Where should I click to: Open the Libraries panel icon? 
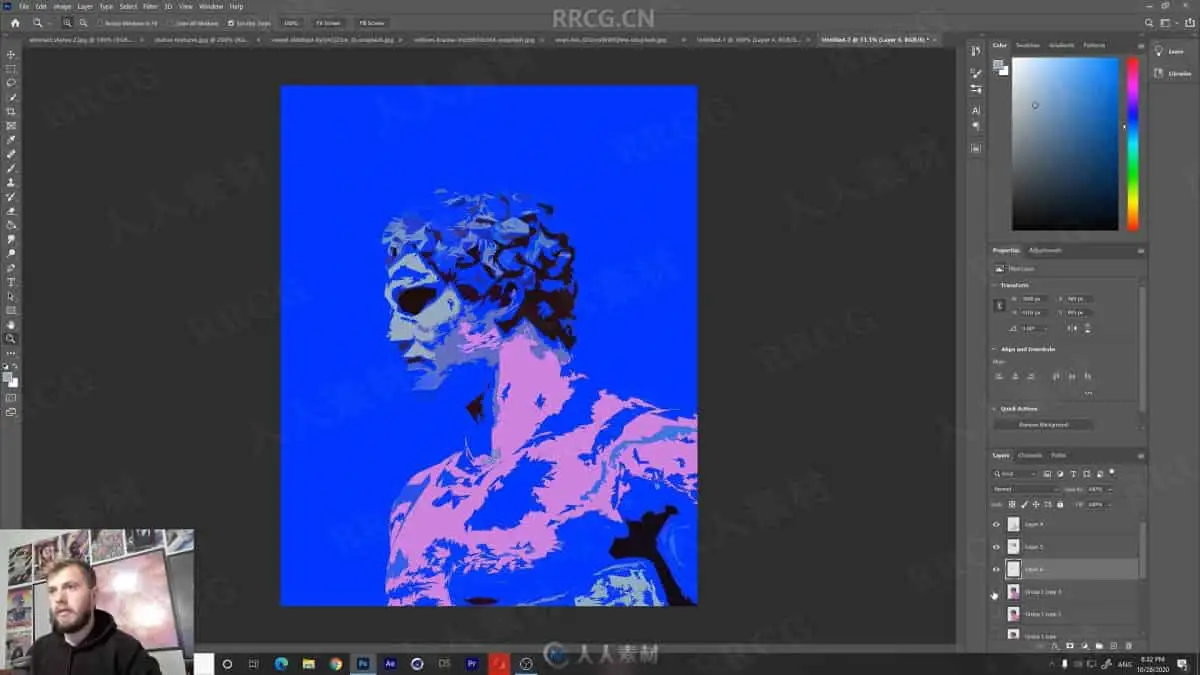click(1159, 73)
